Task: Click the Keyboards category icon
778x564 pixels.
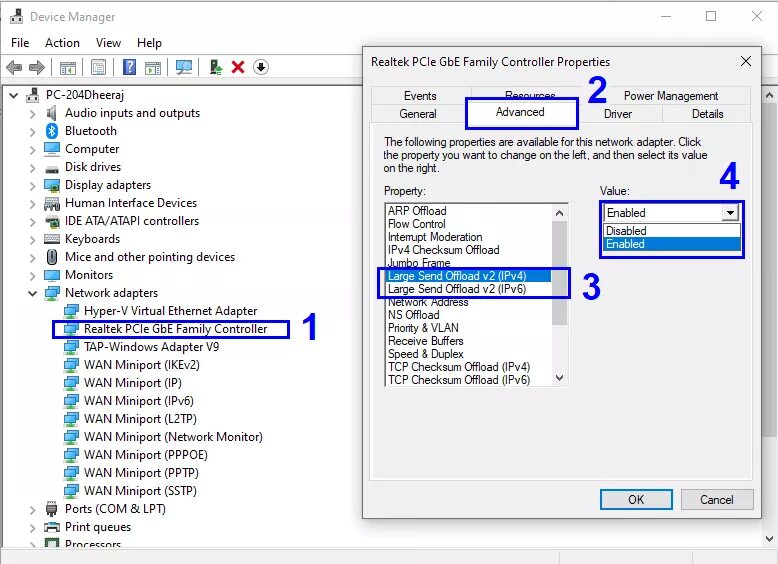Action: click(52, 239)
